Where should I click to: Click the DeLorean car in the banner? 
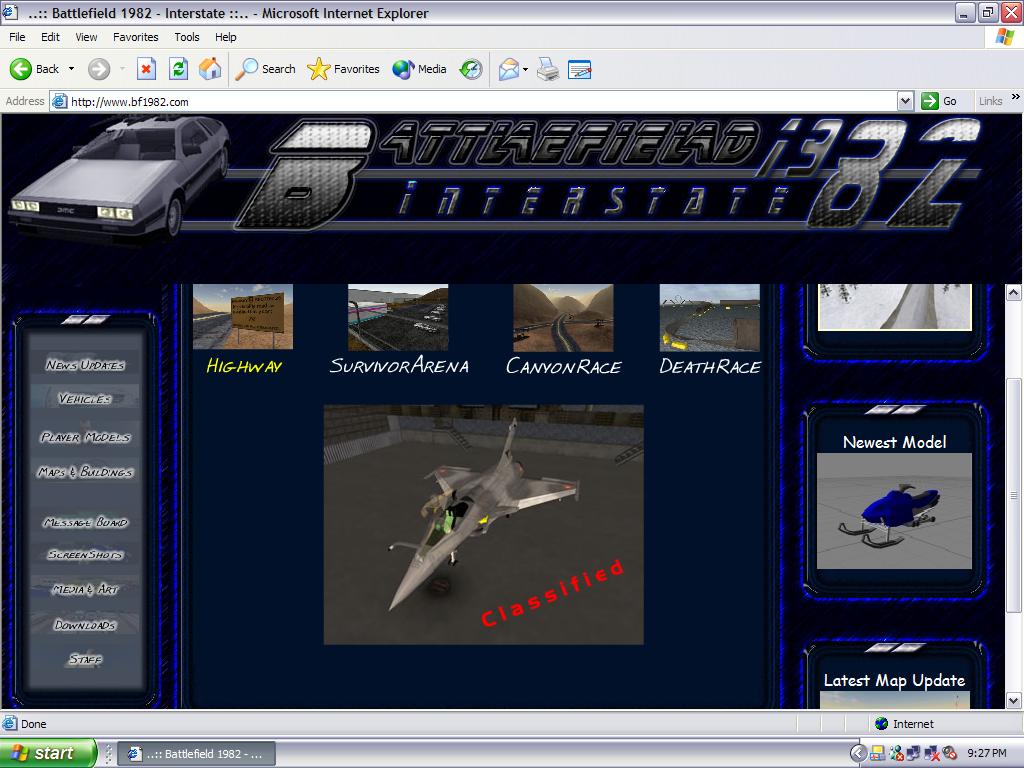[121, 178]
